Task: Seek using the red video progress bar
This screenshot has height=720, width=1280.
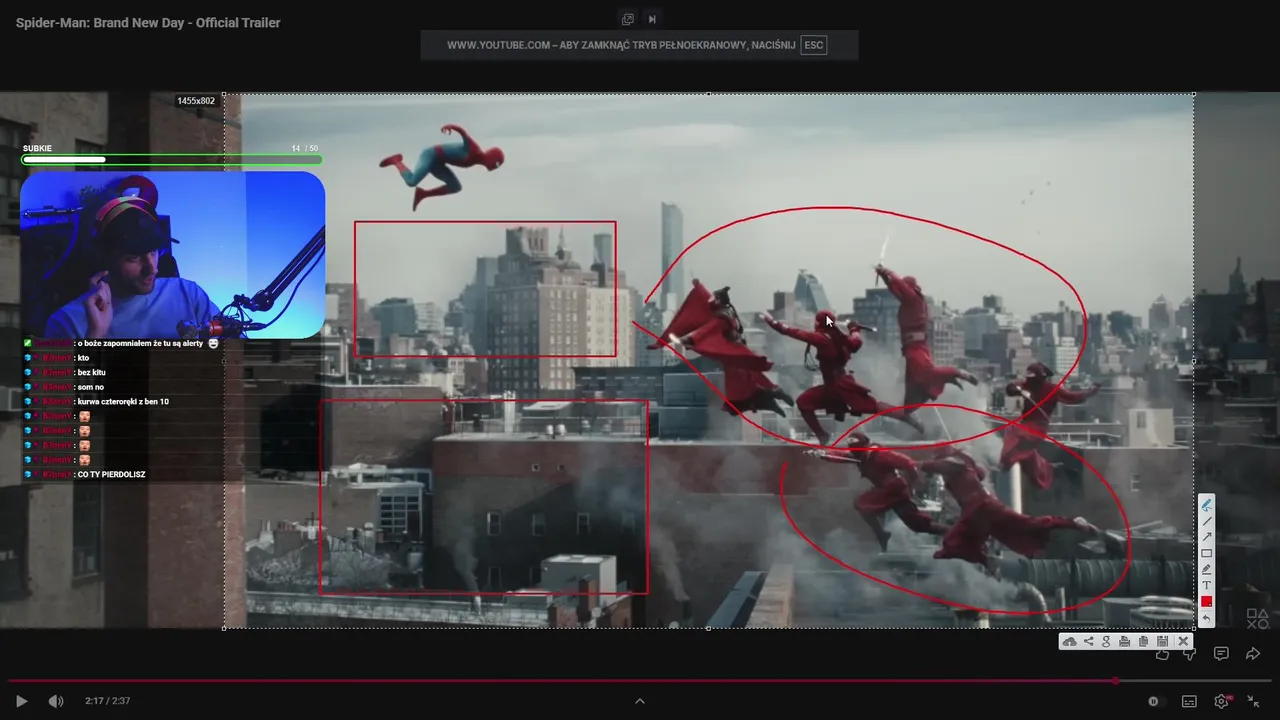Action: point(640,681)
